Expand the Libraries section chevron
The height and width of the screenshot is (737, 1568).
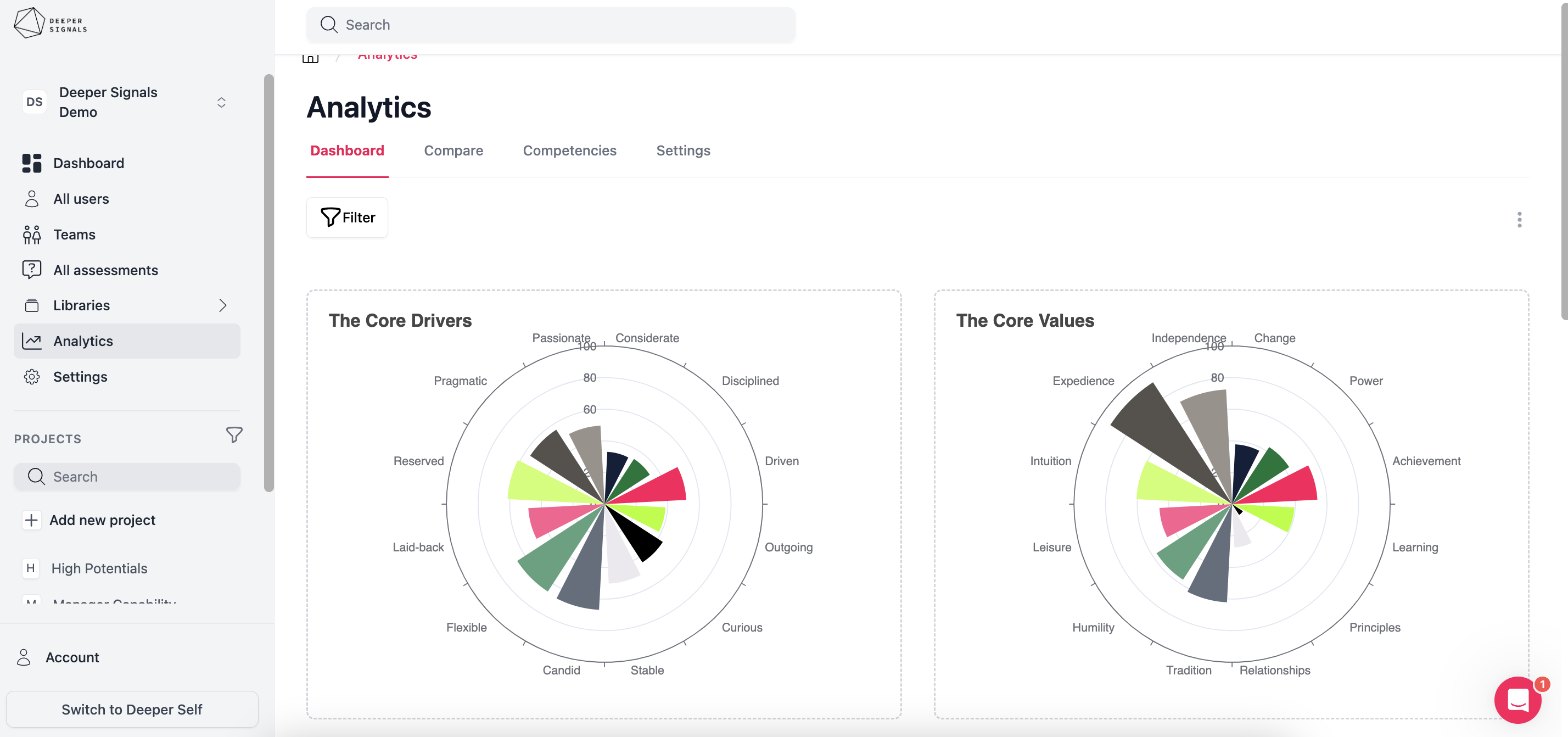point(223,305)
